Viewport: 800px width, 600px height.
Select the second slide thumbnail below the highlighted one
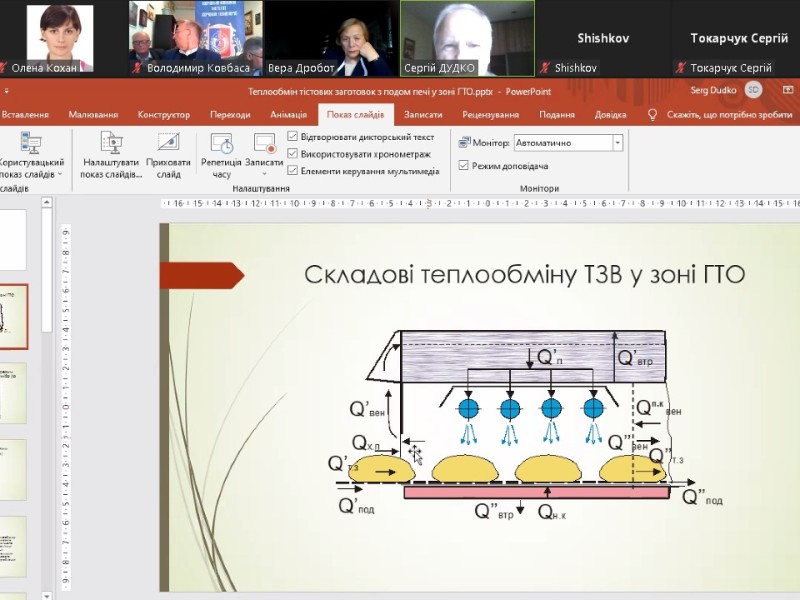pos(14,470)
